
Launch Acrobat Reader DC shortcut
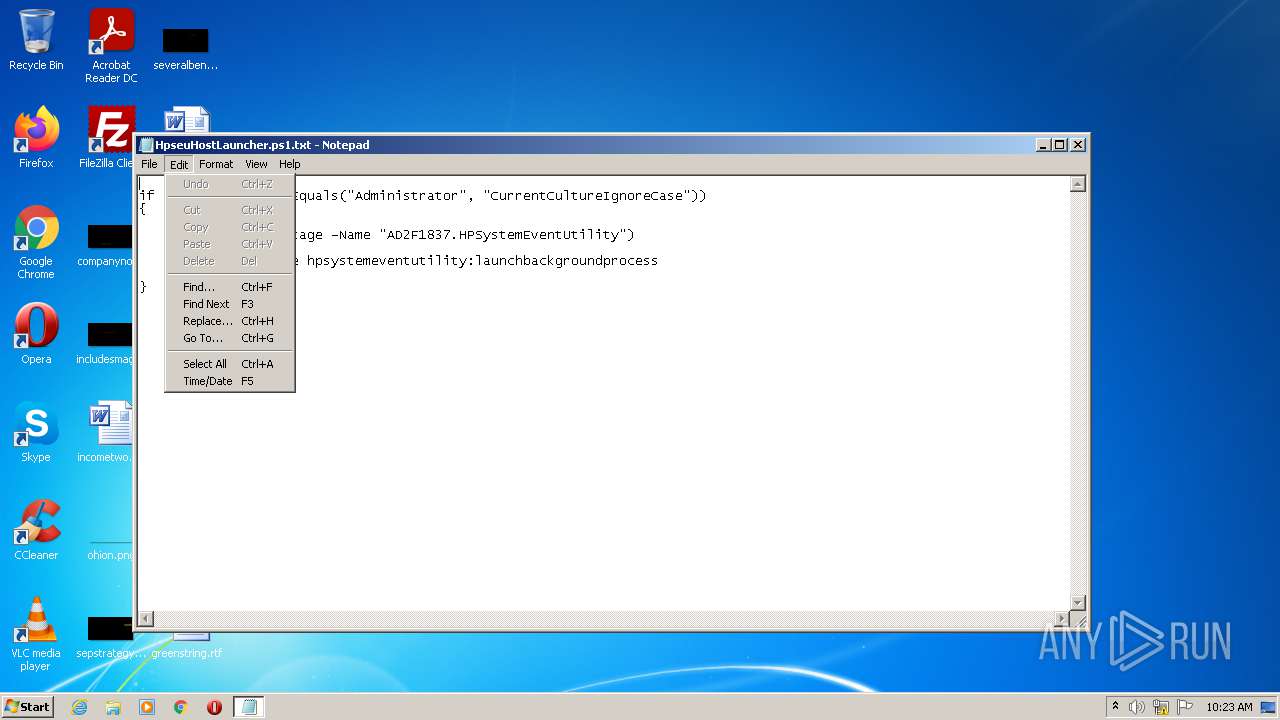pos(111,46)
